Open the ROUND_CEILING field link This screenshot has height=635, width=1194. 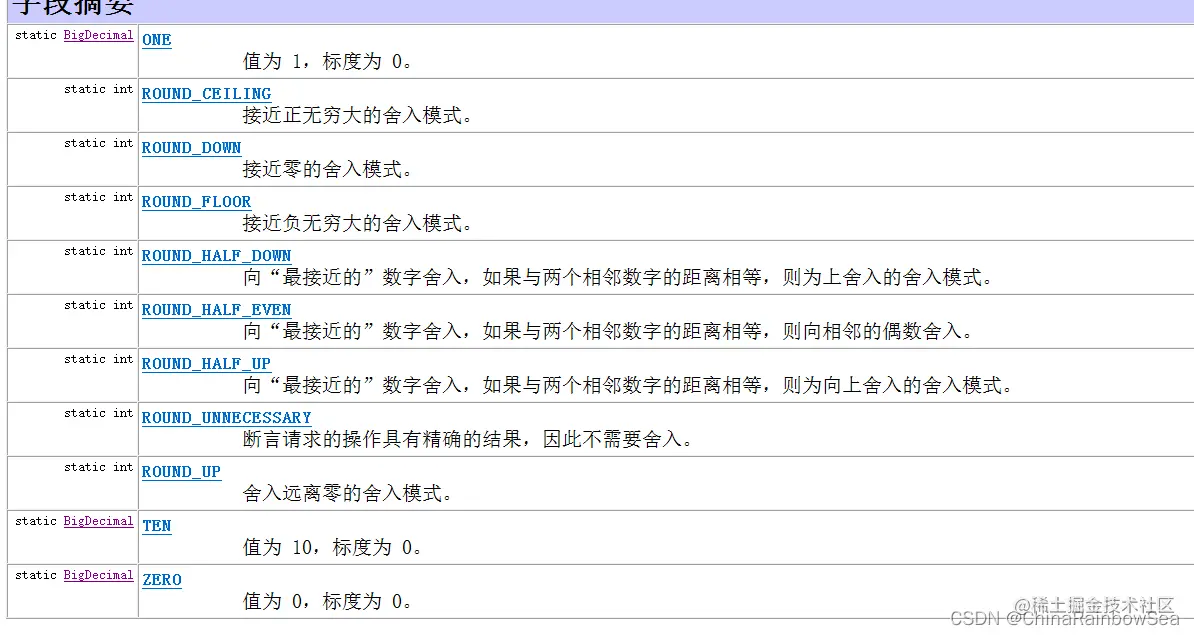(206, 94)
